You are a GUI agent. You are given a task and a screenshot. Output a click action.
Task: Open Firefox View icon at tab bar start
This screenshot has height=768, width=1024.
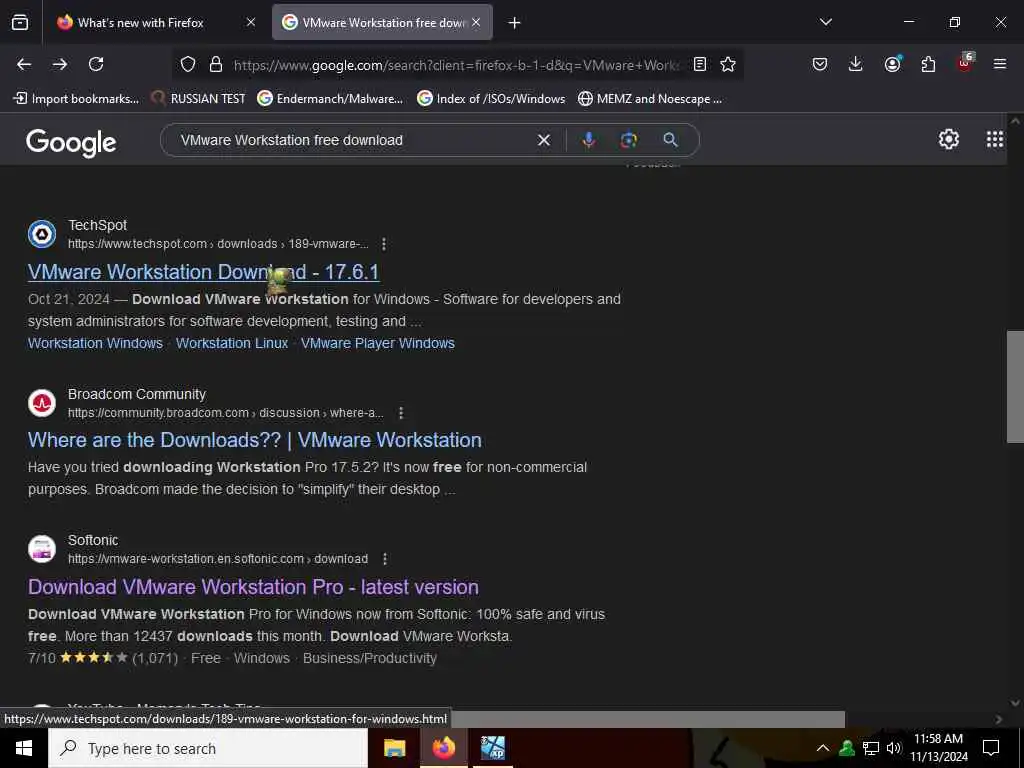pyautogui.click(x=20, y=22)
